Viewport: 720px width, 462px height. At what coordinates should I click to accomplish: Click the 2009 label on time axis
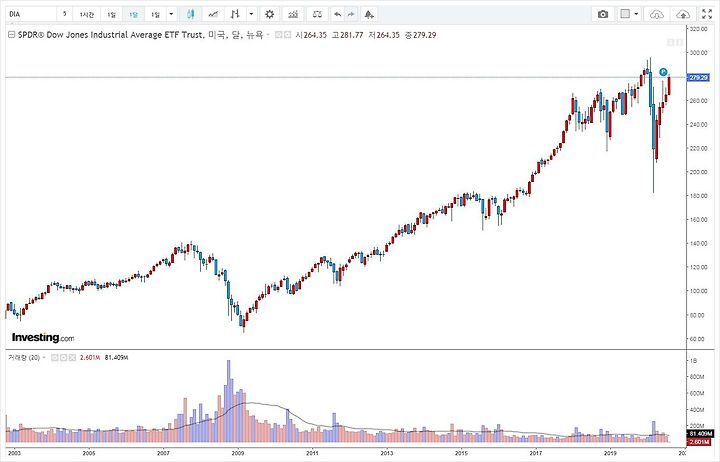238,453
